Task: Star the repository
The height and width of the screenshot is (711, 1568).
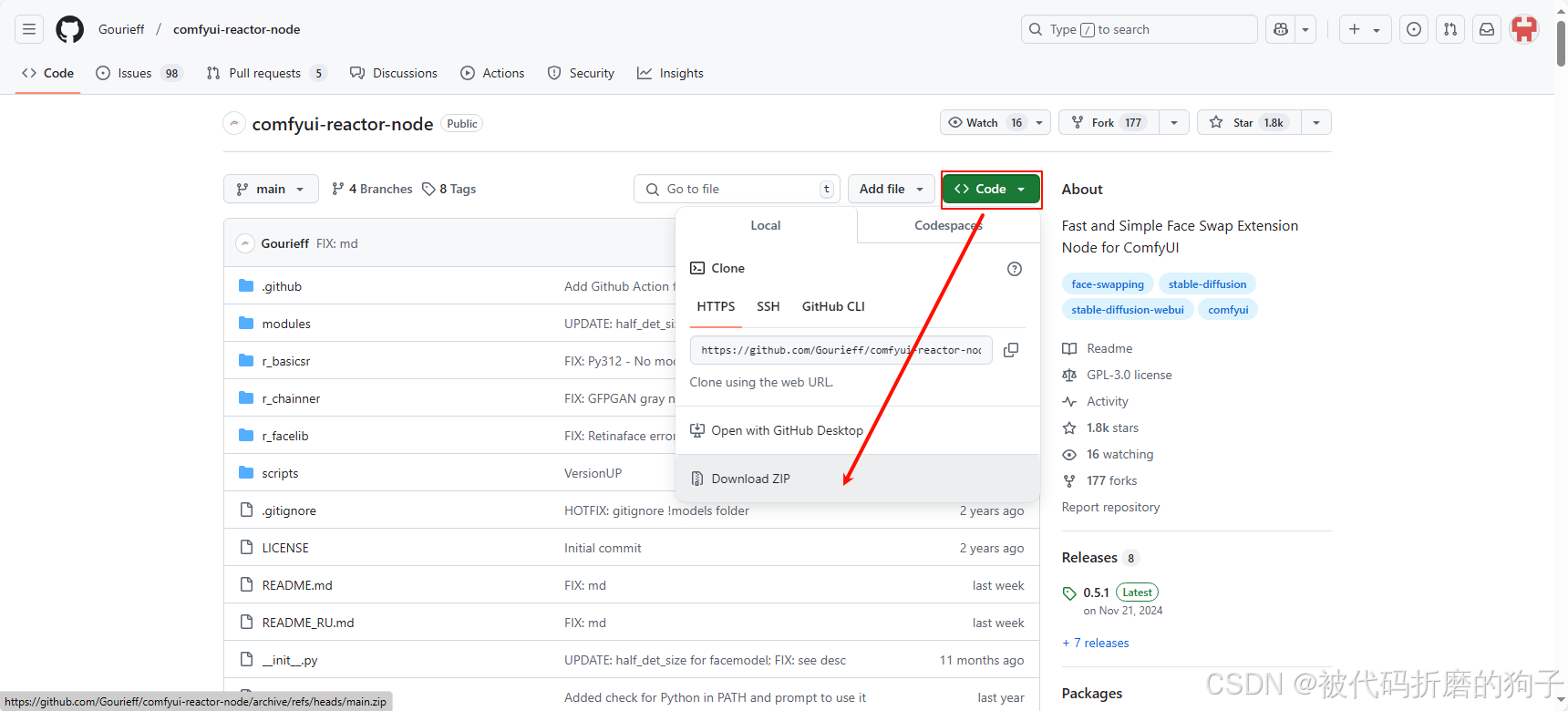Action: (x=1248, y=122)
